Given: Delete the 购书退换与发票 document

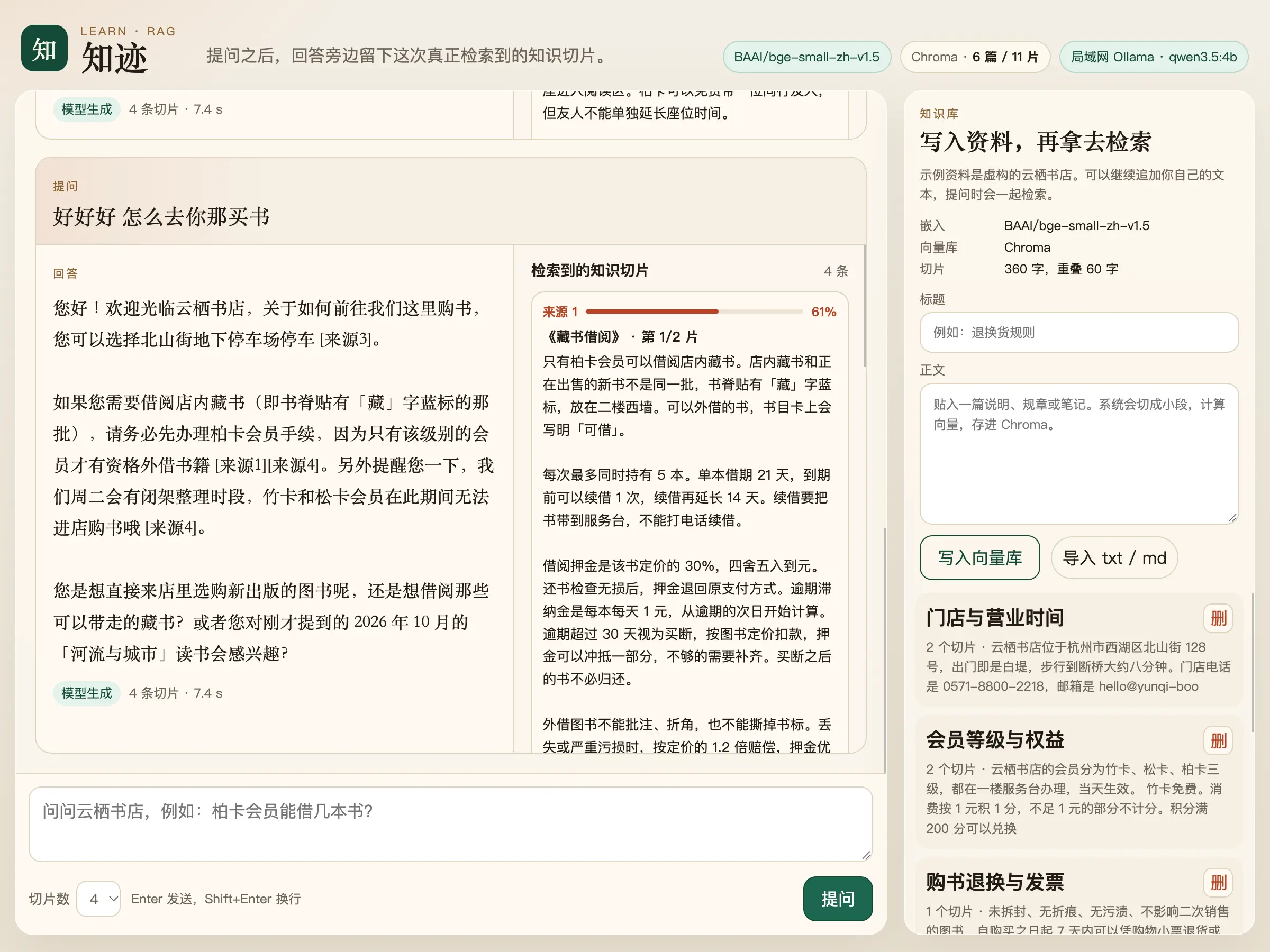Looking at the screenshot, I should pos(1218,882).
